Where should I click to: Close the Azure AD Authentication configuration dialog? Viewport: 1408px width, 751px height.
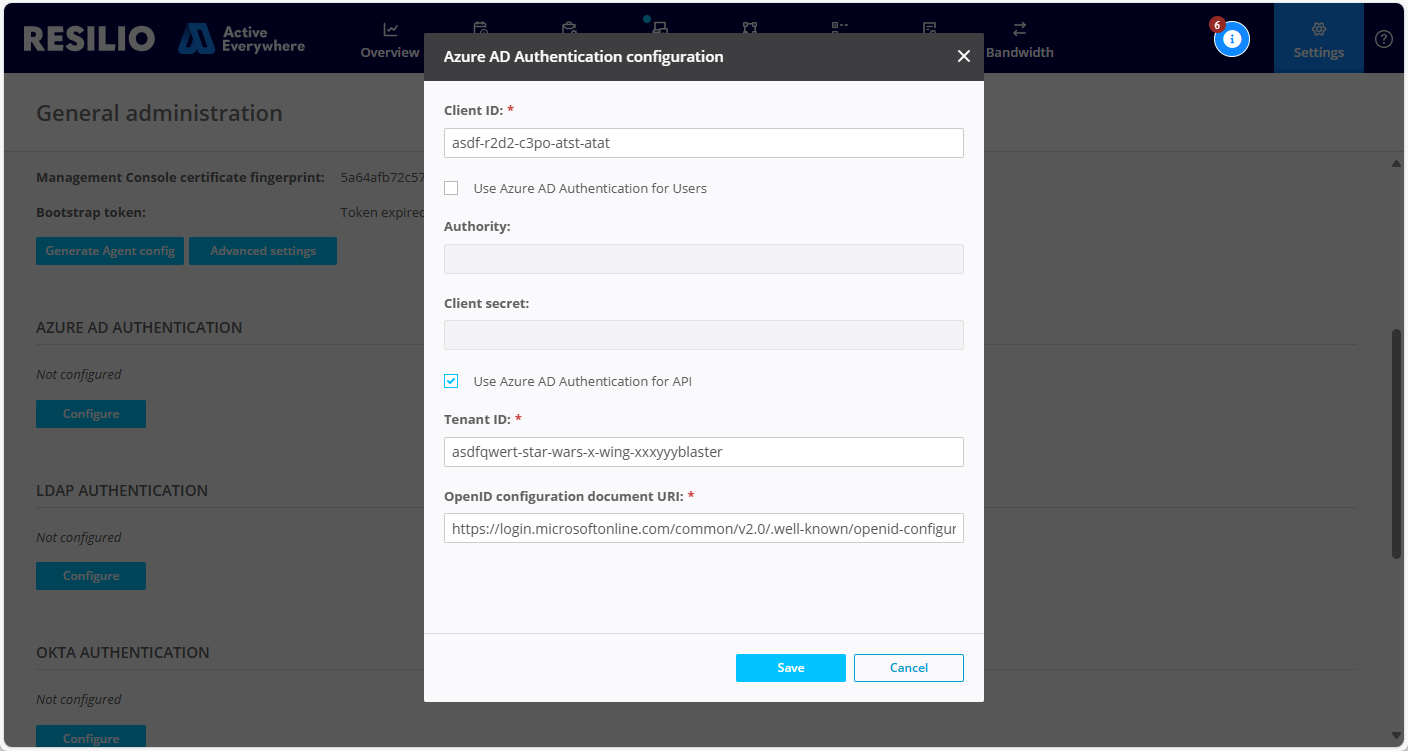(x=963, y=57)
